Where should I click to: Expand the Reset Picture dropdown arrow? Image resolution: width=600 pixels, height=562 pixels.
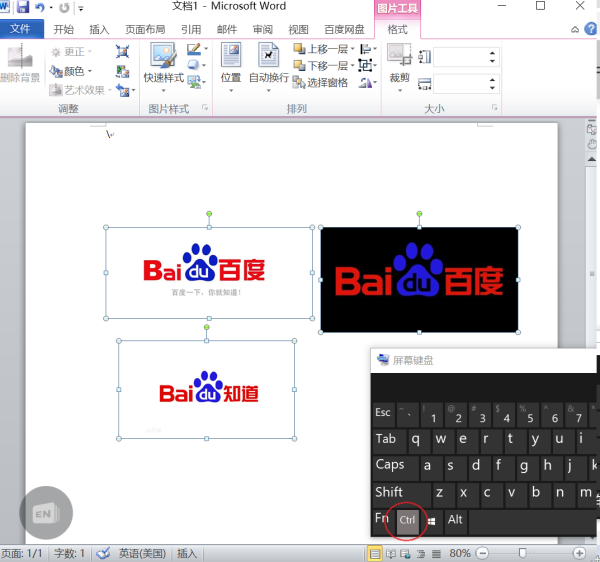(x=133, y=91)
